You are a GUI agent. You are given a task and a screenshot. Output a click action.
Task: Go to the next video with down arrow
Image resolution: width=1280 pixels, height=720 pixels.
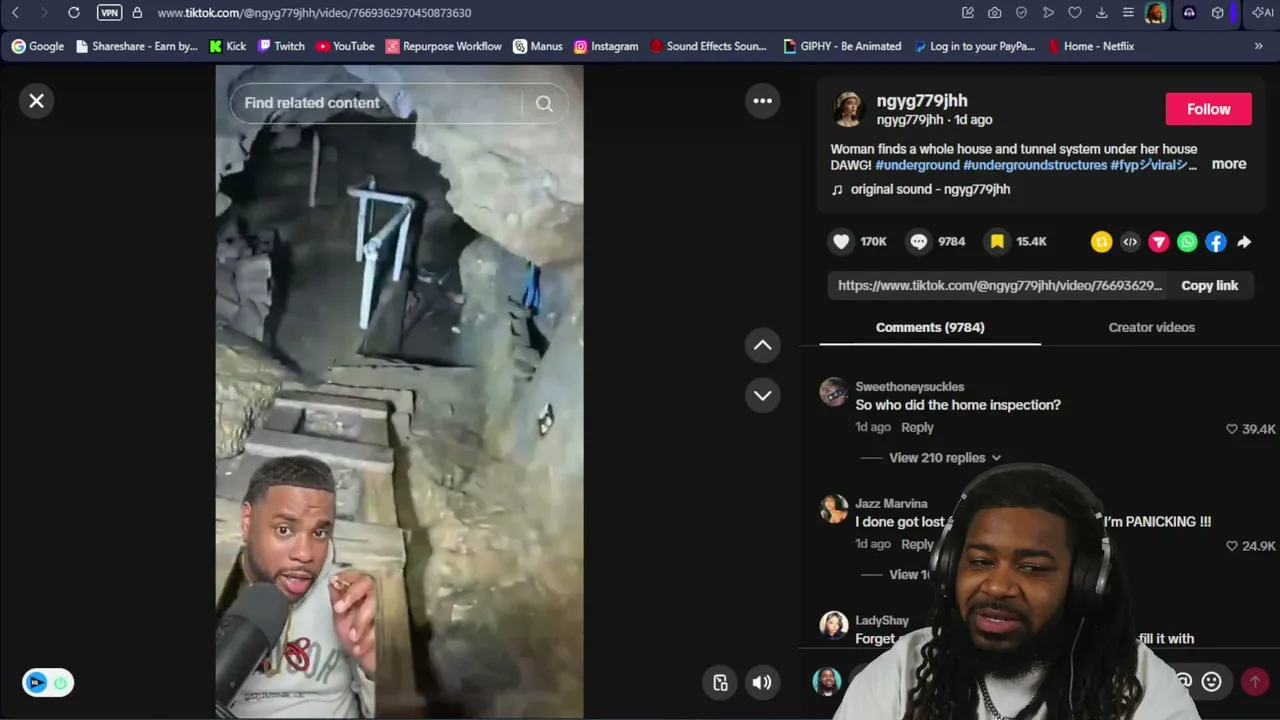(762, 395)
